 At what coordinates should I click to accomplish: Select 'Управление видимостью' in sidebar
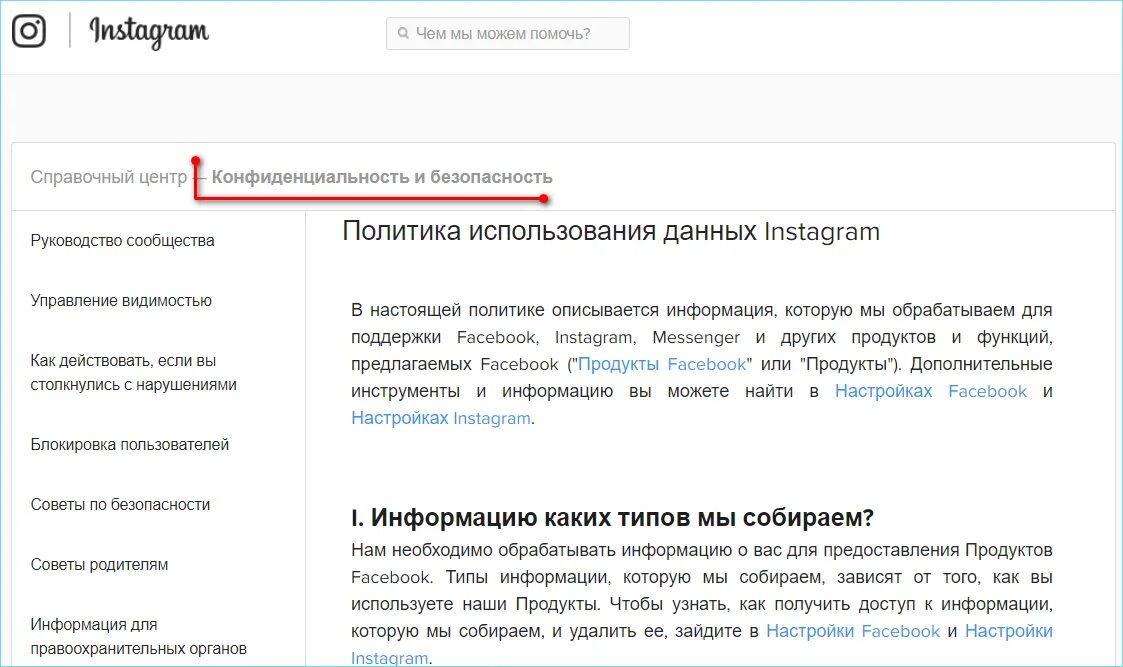[121, 301]
